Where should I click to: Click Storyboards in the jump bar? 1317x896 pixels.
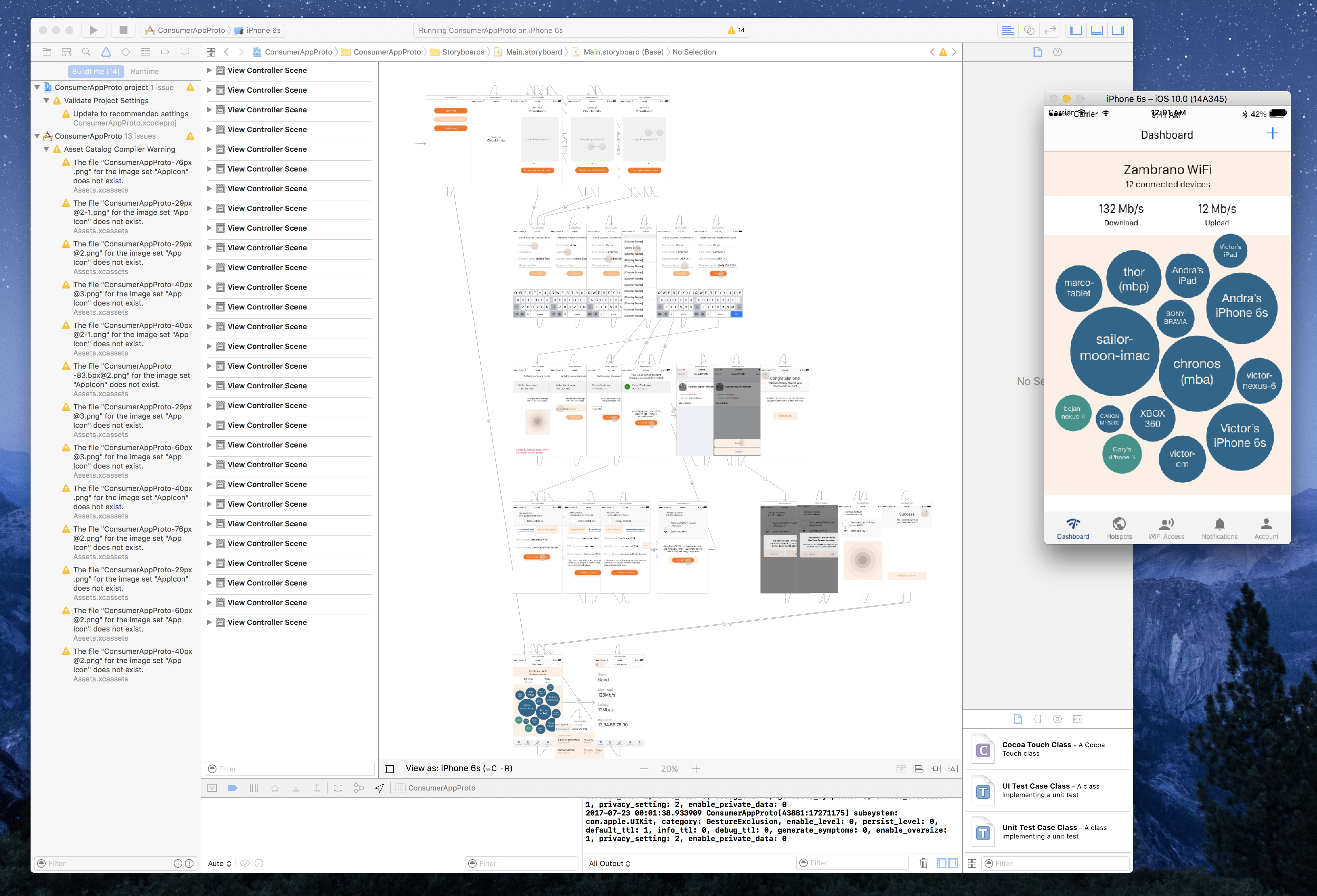pos(457,52)
